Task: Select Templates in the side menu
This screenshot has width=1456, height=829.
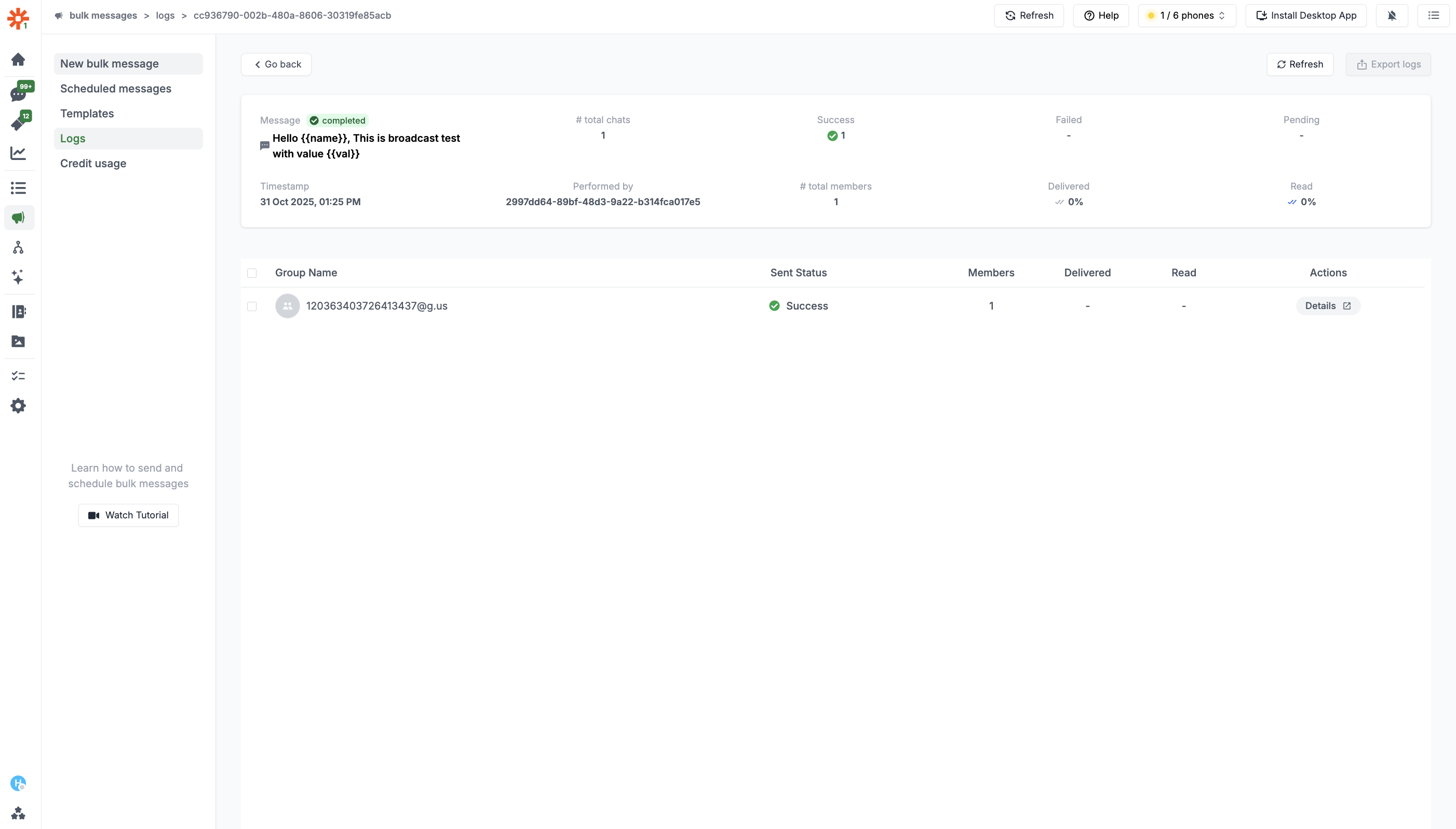Action: [87, 113]
